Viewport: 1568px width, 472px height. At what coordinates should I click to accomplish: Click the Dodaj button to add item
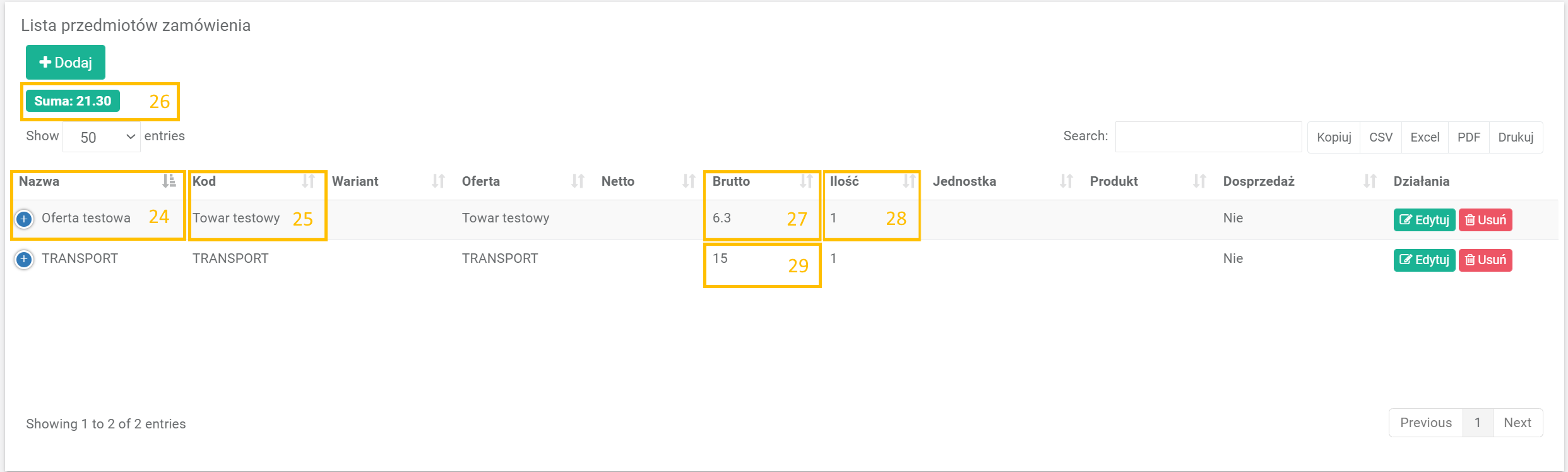[x=66, y=62]
